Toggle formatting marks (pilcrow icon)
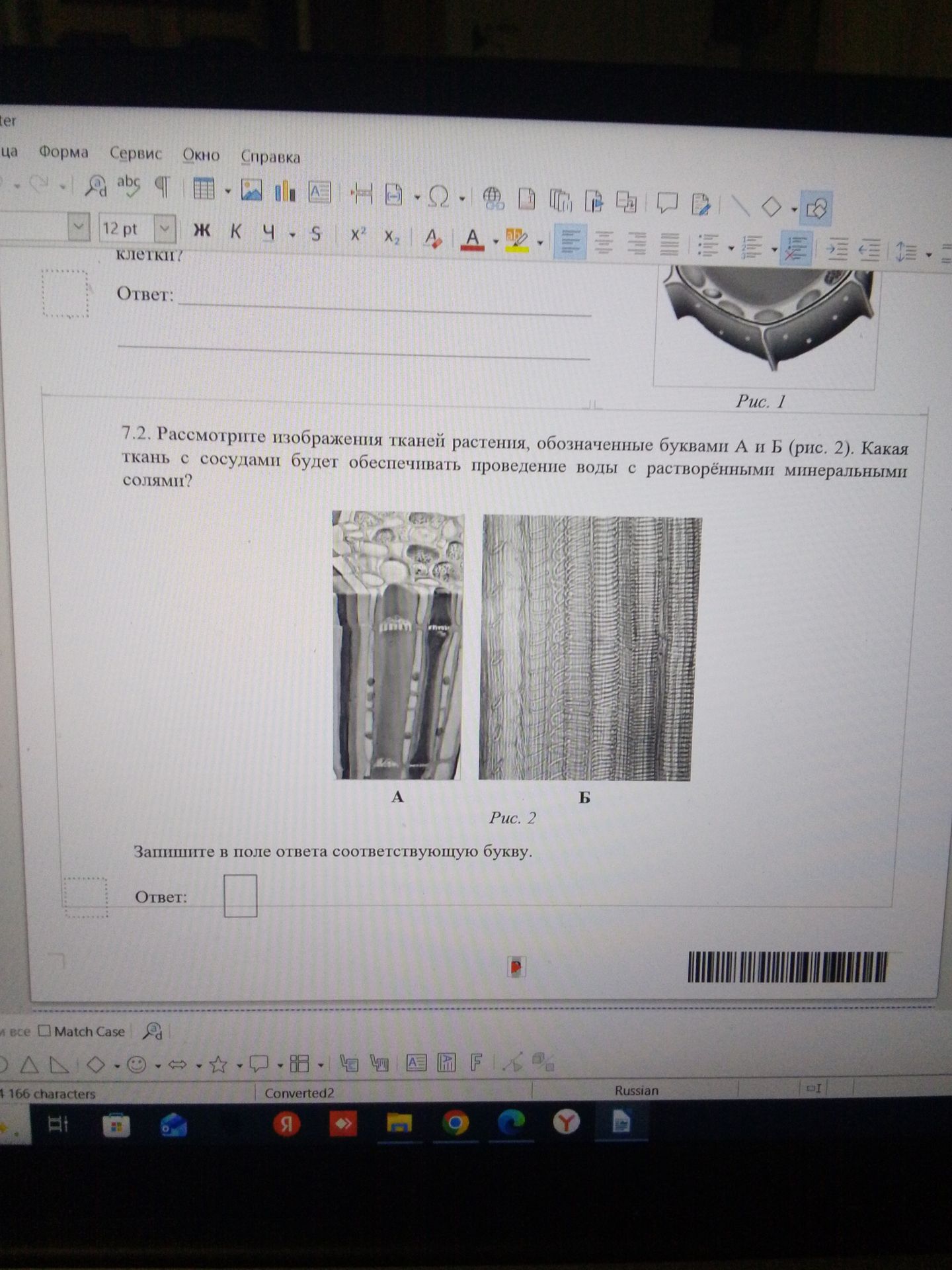This screenshot has width=952, height=1270. tap(163, 187)
